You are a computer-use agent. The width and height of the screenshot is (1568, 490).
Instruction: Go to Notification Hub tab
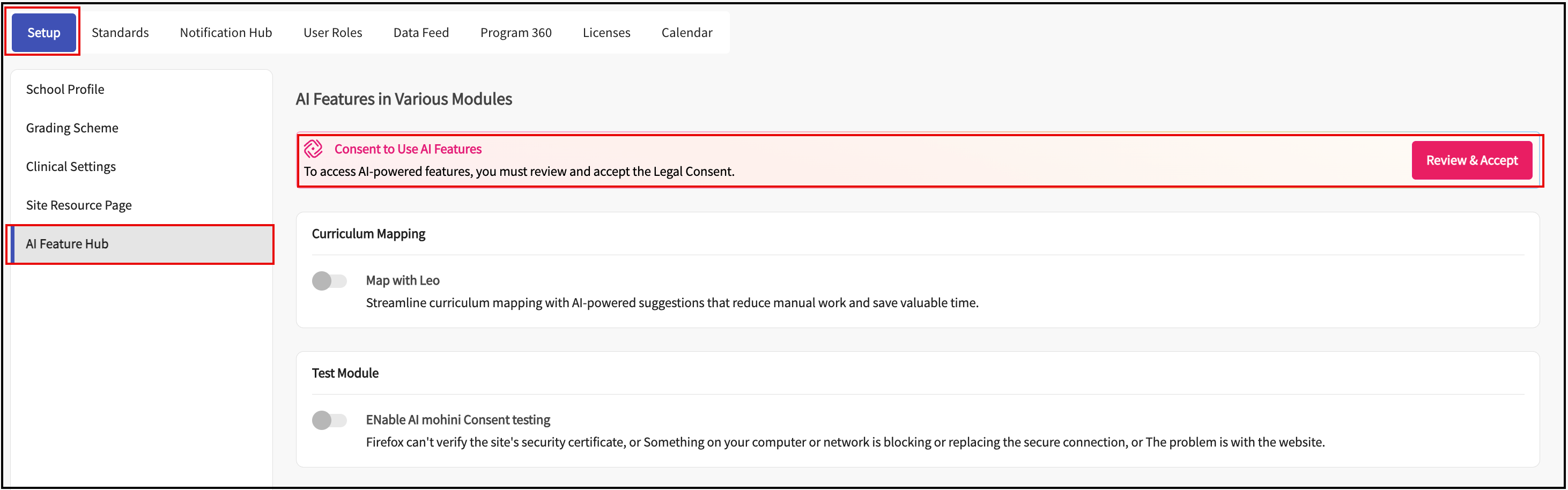(x=226, y=33)
